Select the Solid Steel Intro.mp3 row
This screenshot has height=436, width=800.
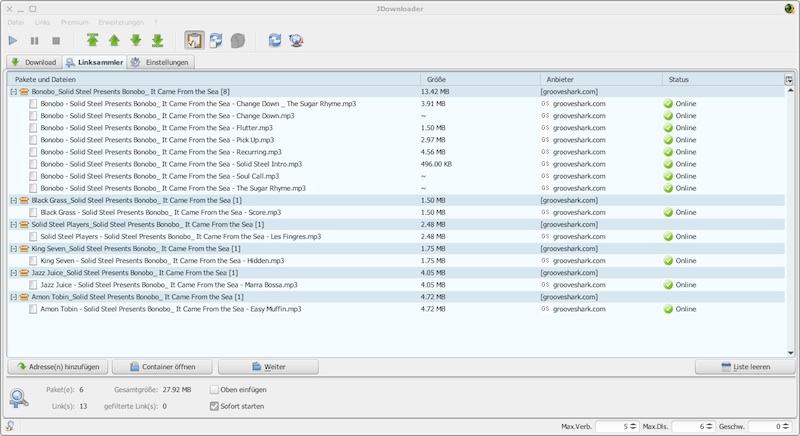coord(396,164)
